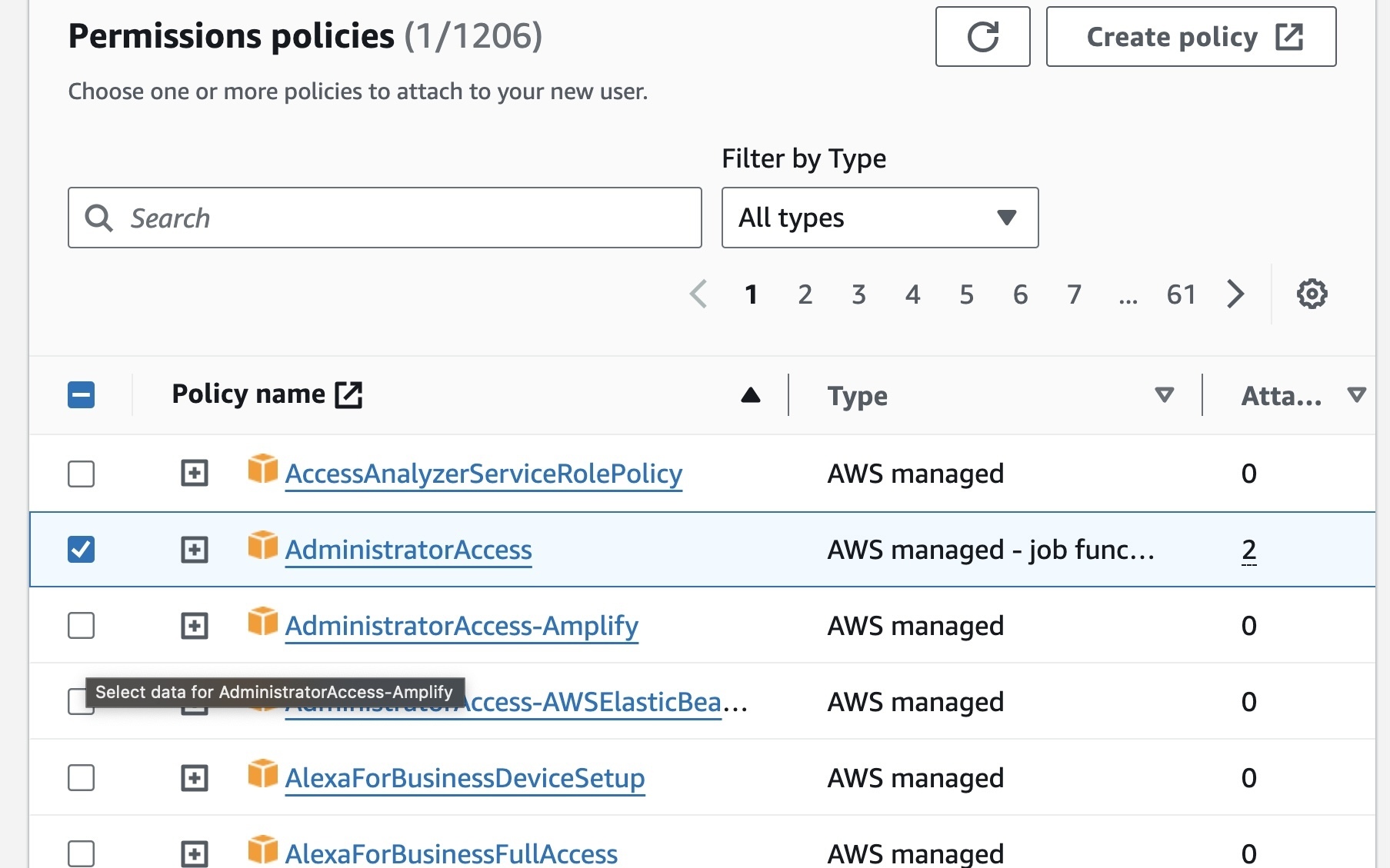Viewport: 1390px width, 868px height.
Task: Click the Policy name external link icon
Action: point(348,394)
